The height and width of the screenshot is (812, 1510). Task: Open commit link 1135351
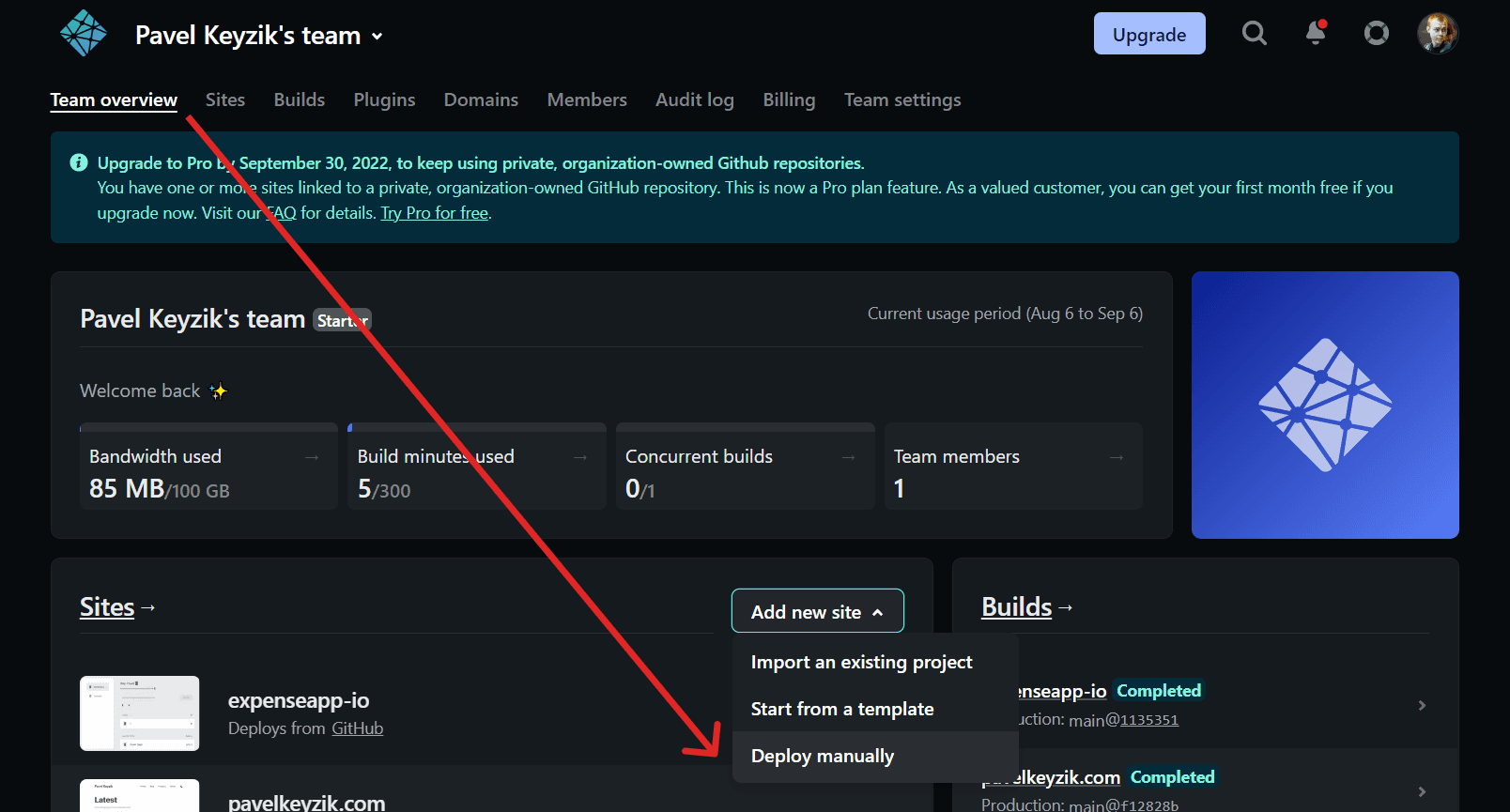coord(1148,720)
